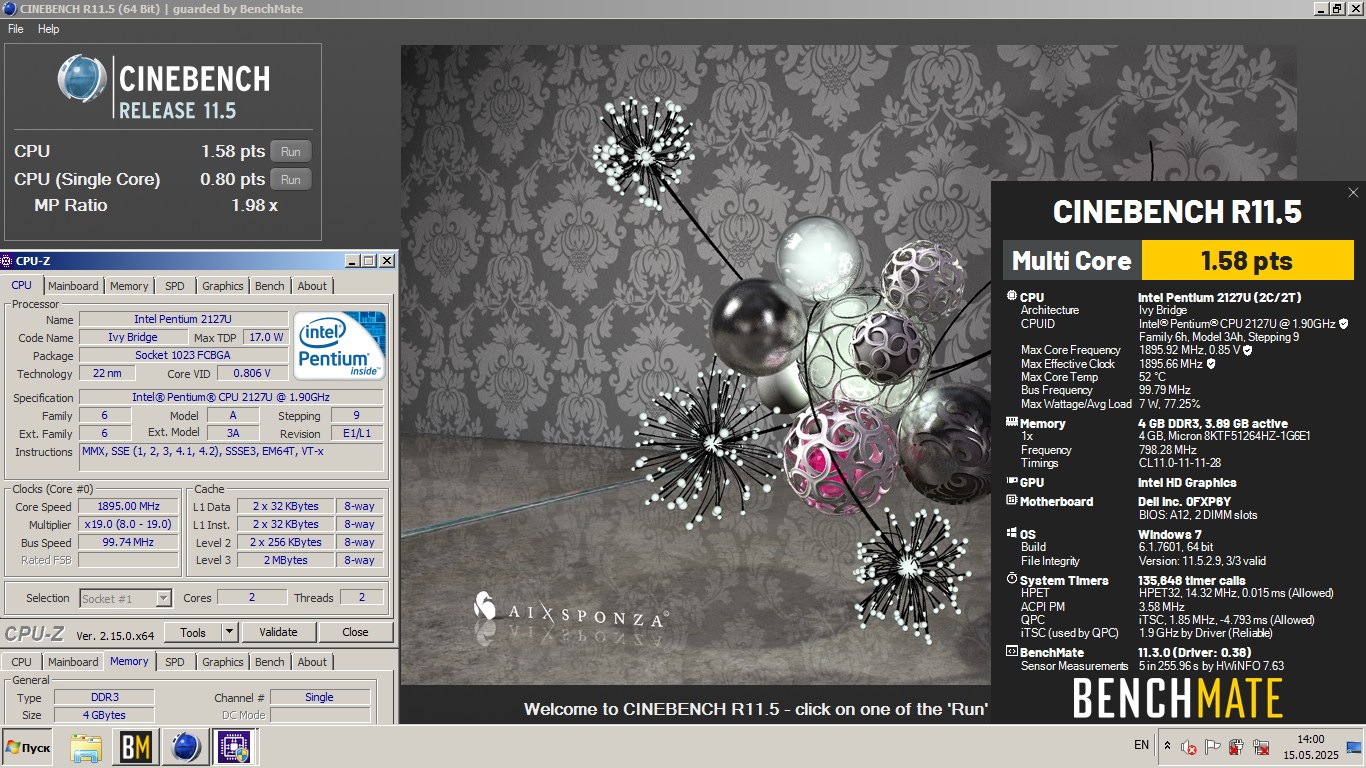Select the About tab in upper CPU-Z
This screenshot has width=1366, height=768.
pos(312,286)
